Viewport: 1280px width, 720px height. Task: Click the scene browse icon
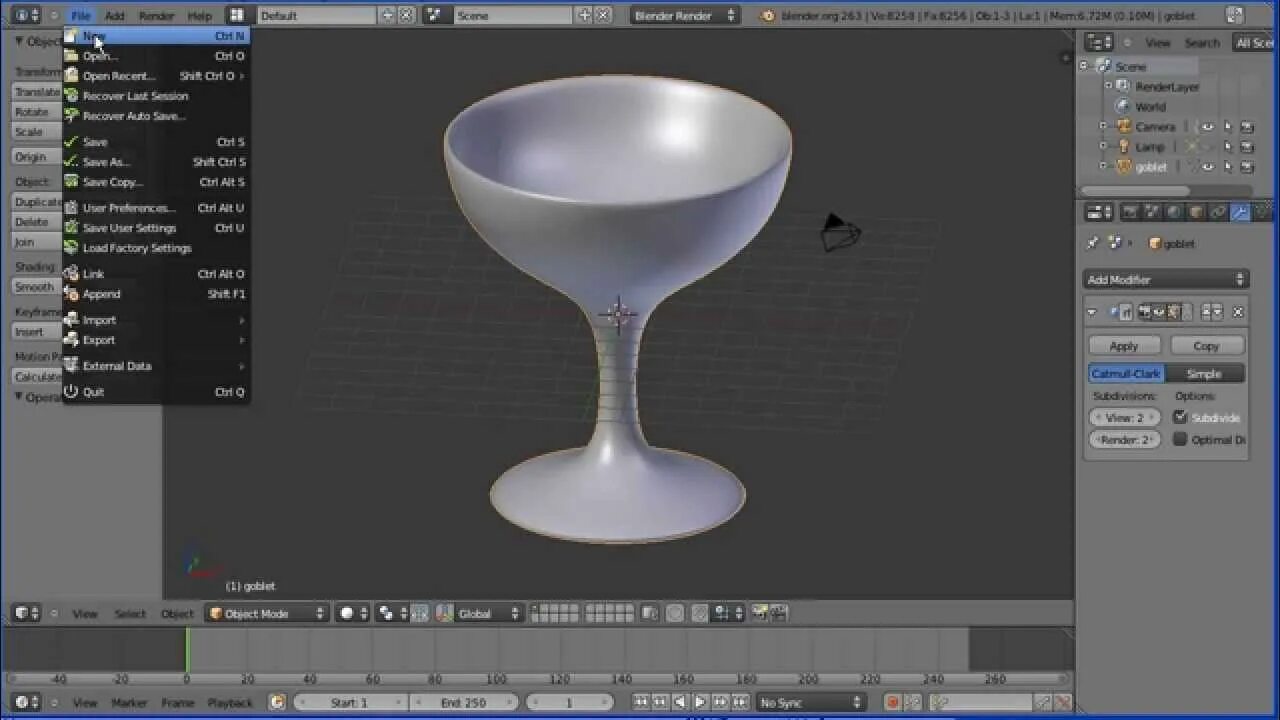(433, 15)
